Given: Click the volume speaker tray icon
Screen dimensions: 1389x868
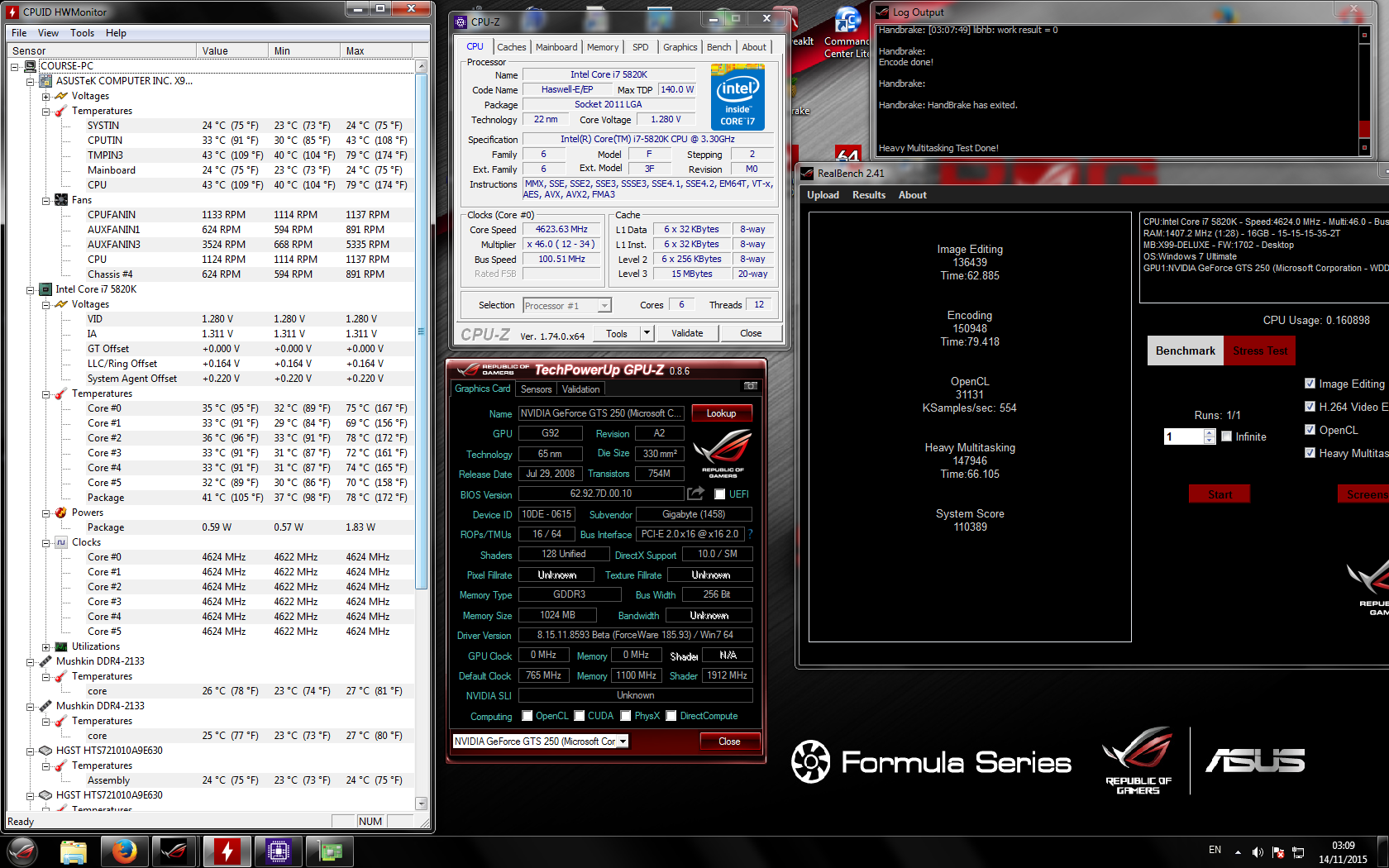Looking at the screenshot, I should (1258, 852).
